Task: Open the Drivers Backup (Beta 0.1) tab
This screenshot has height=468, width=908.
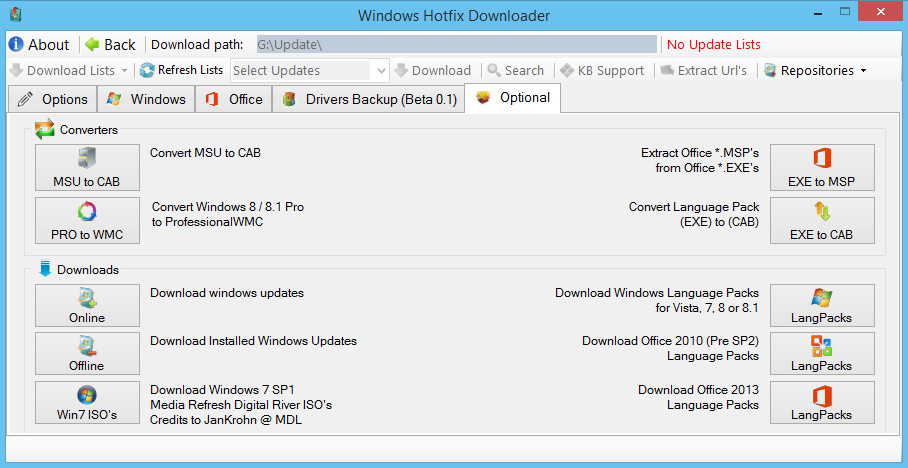Action: click(x=369, y=100)
